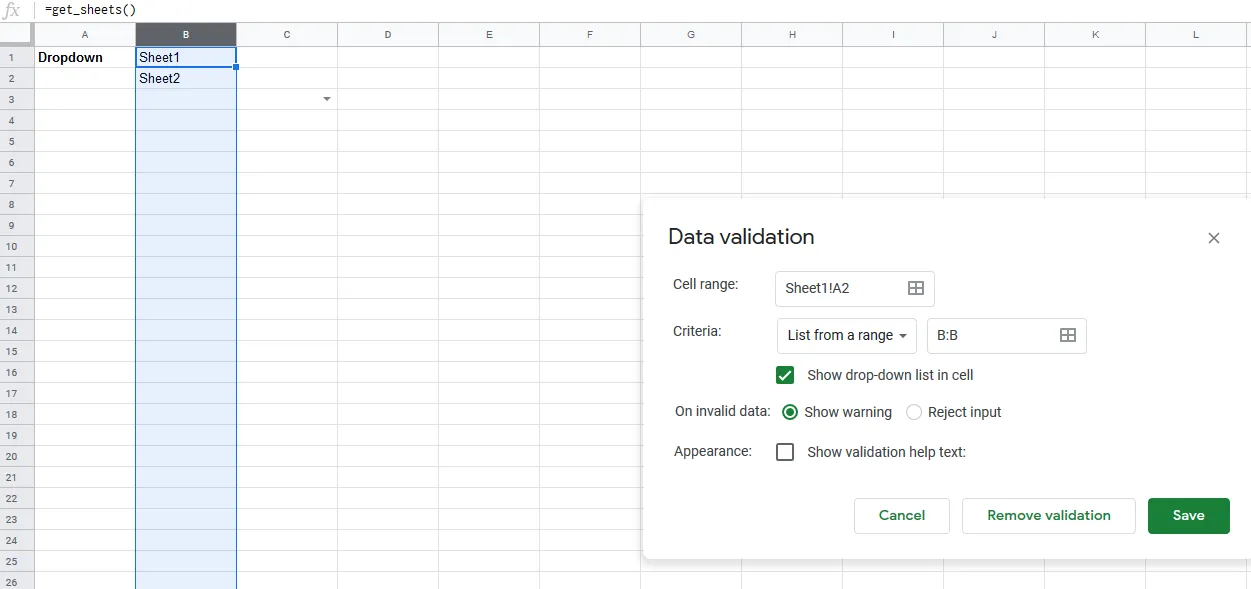Click the blue fill handle on cell B1
The image size is (1251, 589).
[236, 67]
